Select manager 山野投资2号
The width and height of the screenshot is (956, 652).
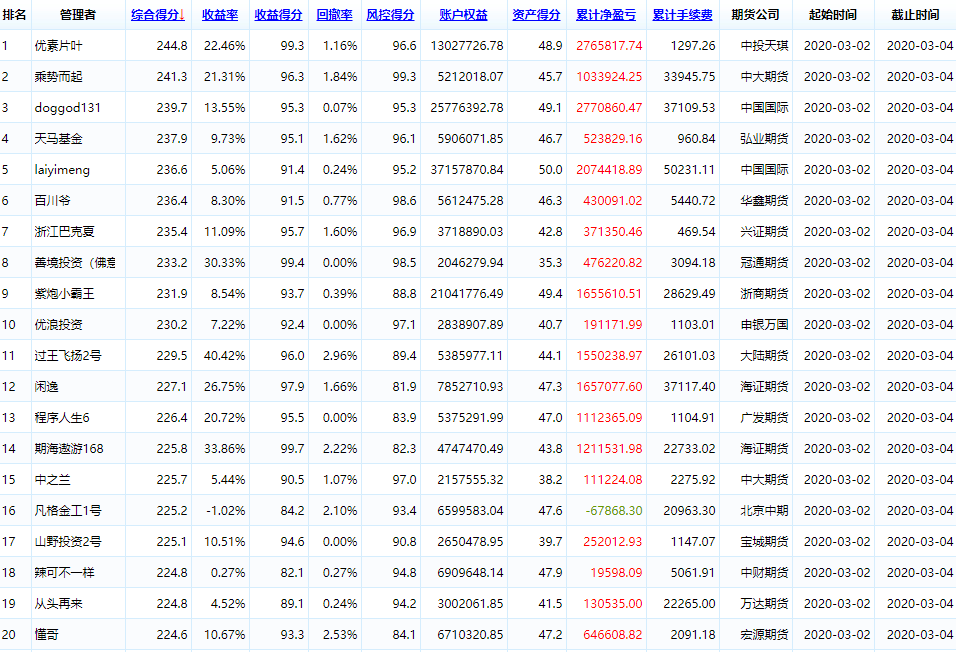(68, 542)
